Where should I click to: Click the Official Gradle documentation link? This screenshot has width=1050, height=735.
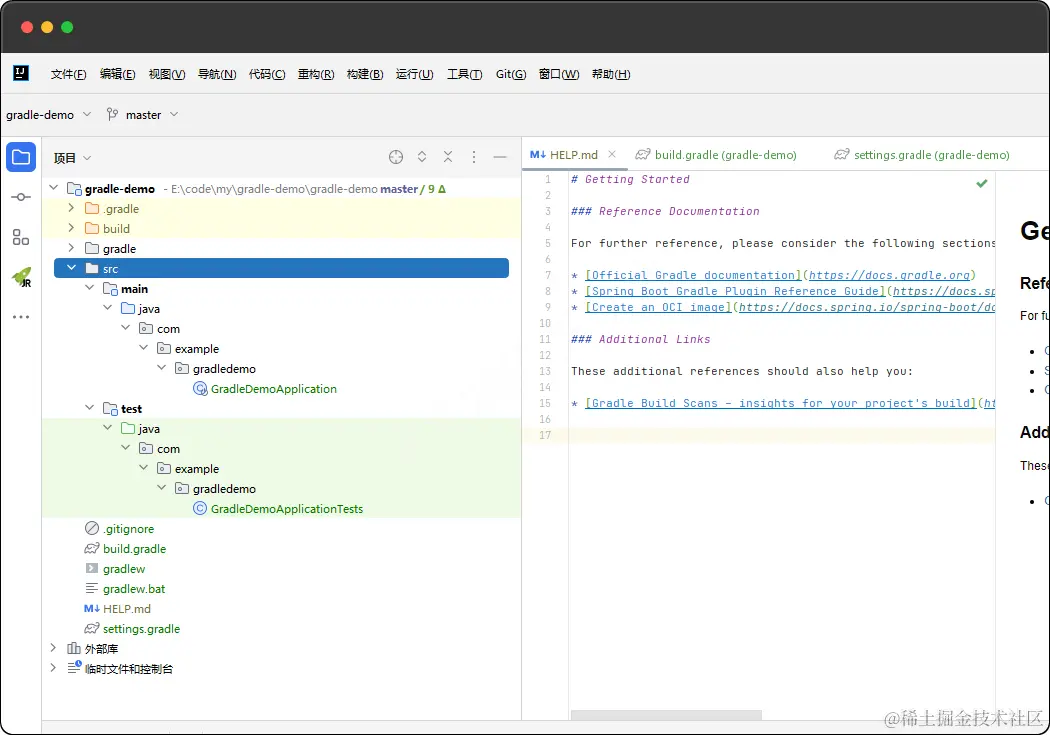[693, 275]
